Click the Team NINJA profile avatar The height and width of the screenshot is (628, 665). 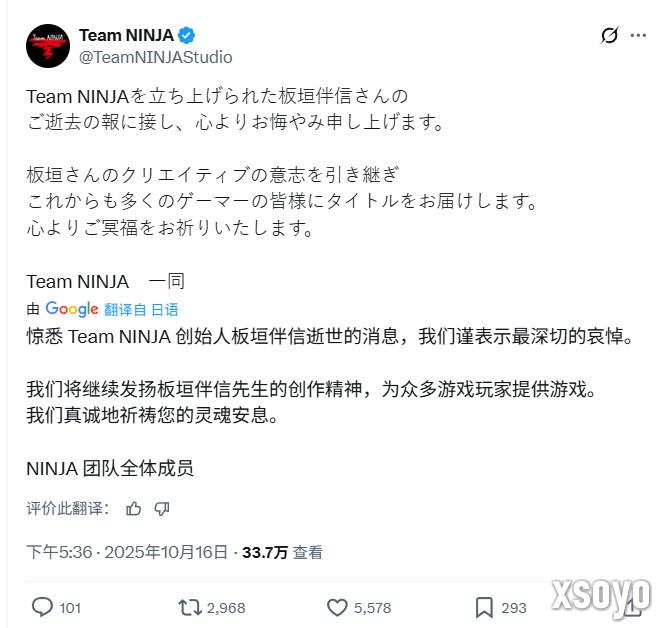click(48, 46)
